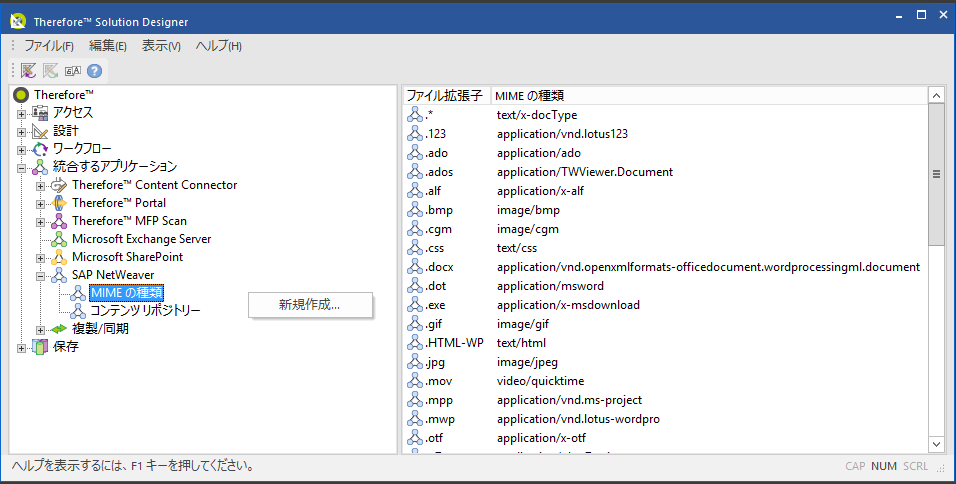This screenshot has width=956, height=484.
Task: Open the ファイル(F) menu
Action: (49, 46)
